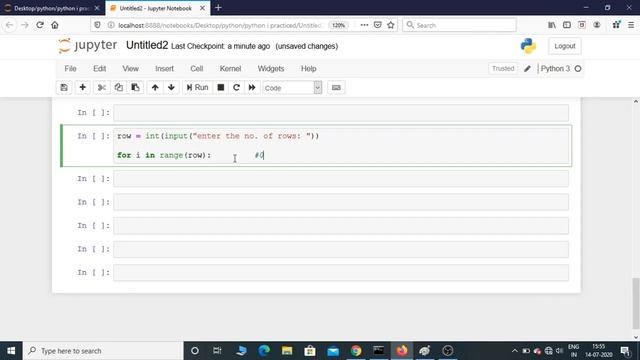The image size is (640, 360).
Task: Click the Trusted notebook indicator
Action: coord(503,69)
